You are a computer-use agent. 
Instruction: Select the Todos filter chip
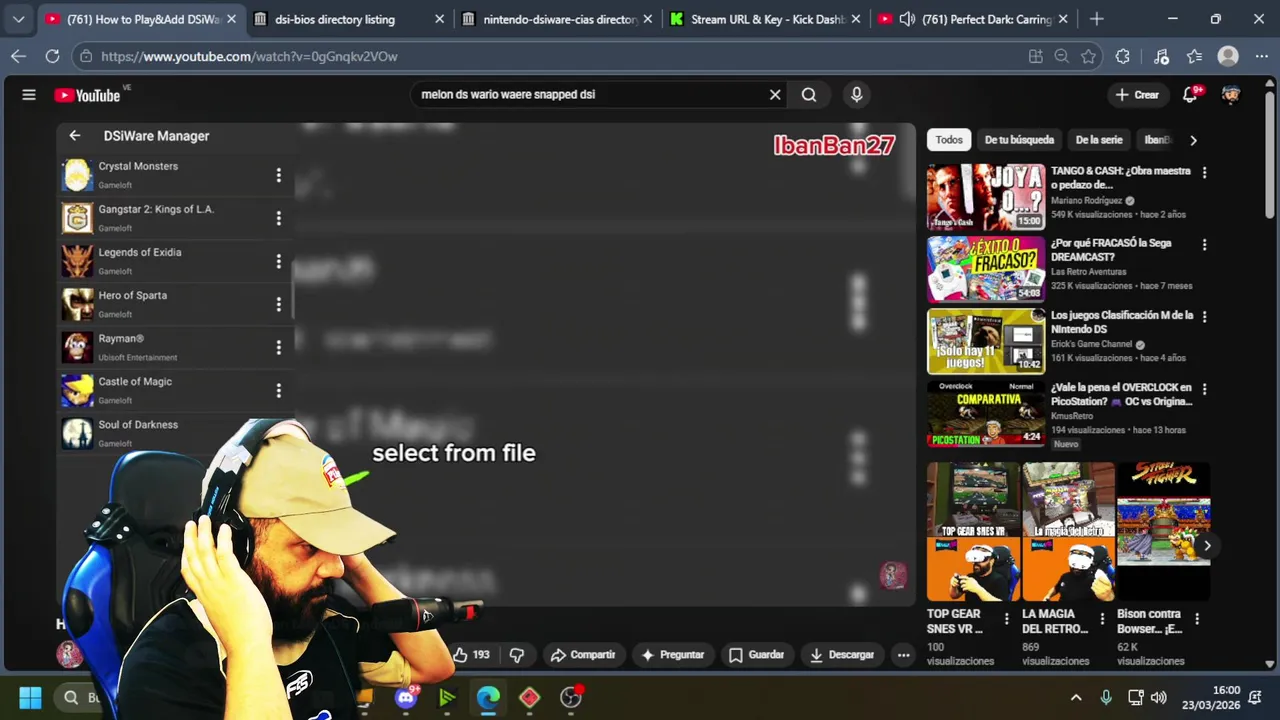[x=949, y=140]
